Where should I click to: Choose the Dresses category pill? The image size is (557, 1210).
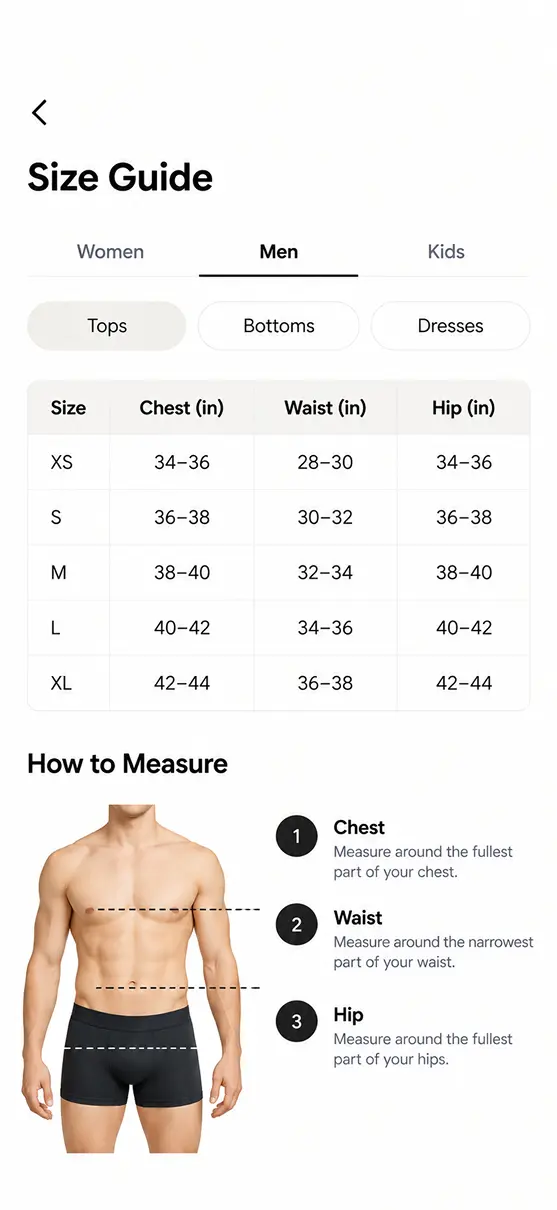point(450,326)
